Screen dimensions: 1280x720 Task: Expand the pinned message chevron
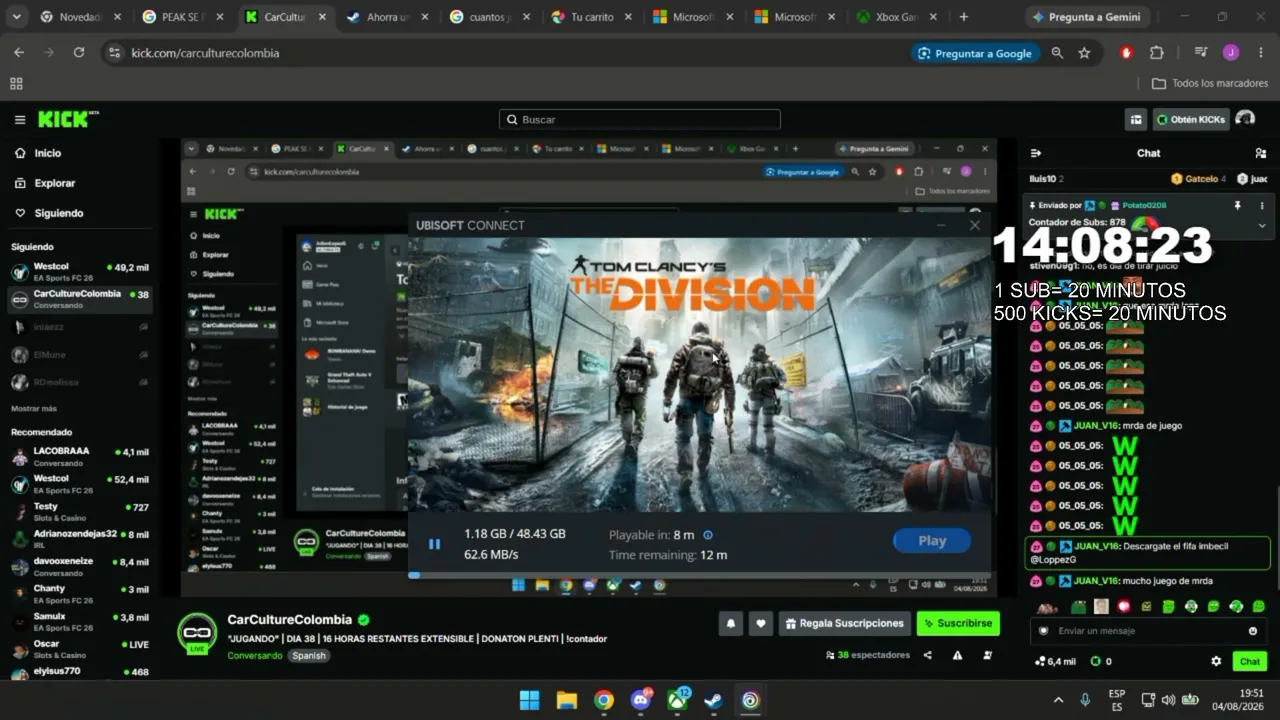point(1262,225)
